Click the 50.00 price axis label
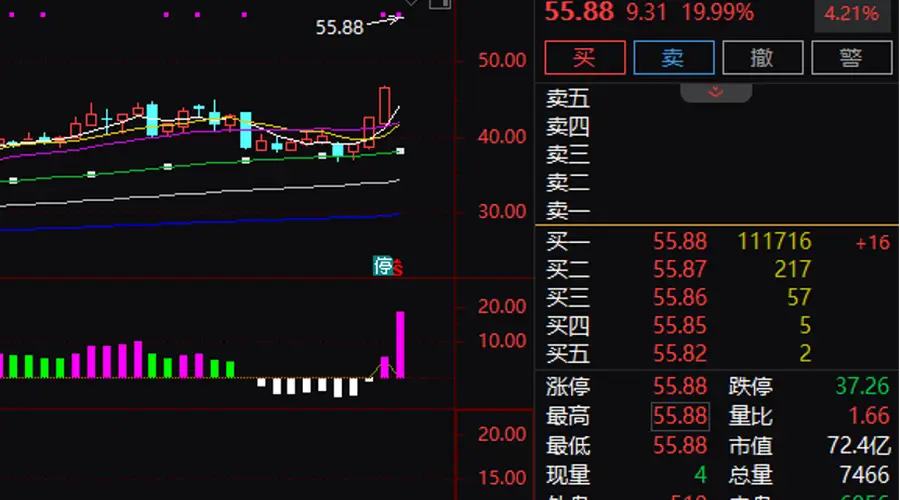The image size is (900, 500). click(502, 60)
